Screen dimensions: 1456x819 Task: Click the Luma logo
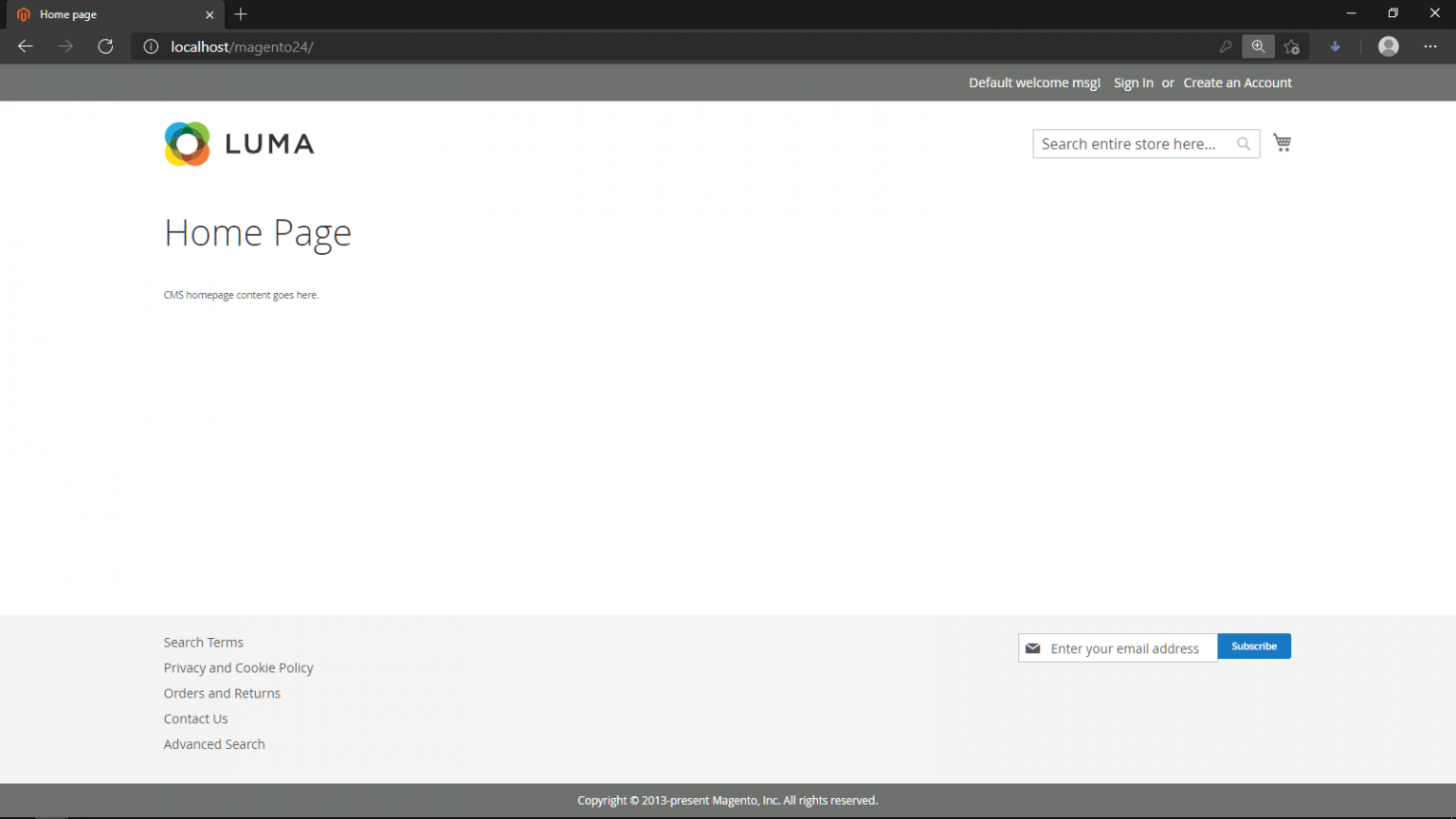pos(239,144)
